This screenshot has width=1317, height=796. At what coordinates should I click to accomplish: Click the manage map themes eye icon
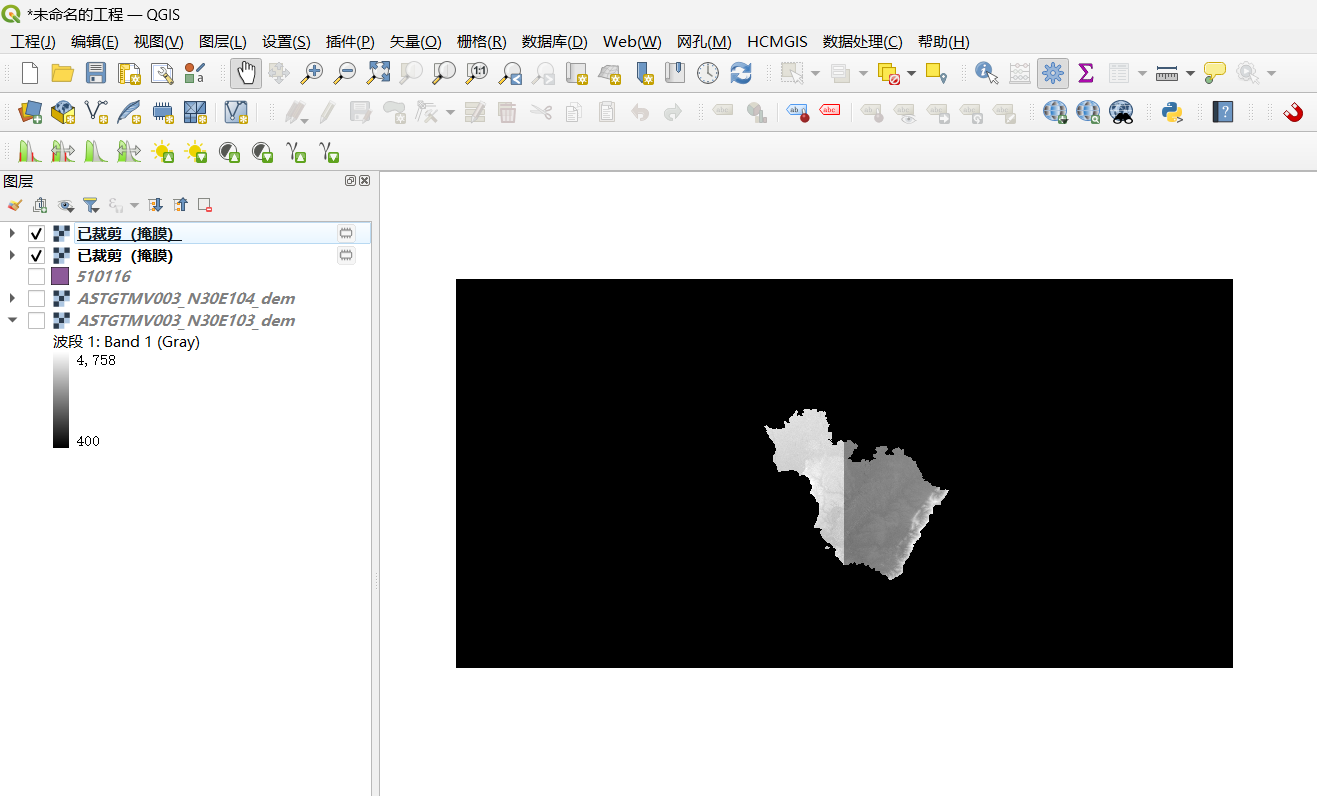tap(66, 205)
